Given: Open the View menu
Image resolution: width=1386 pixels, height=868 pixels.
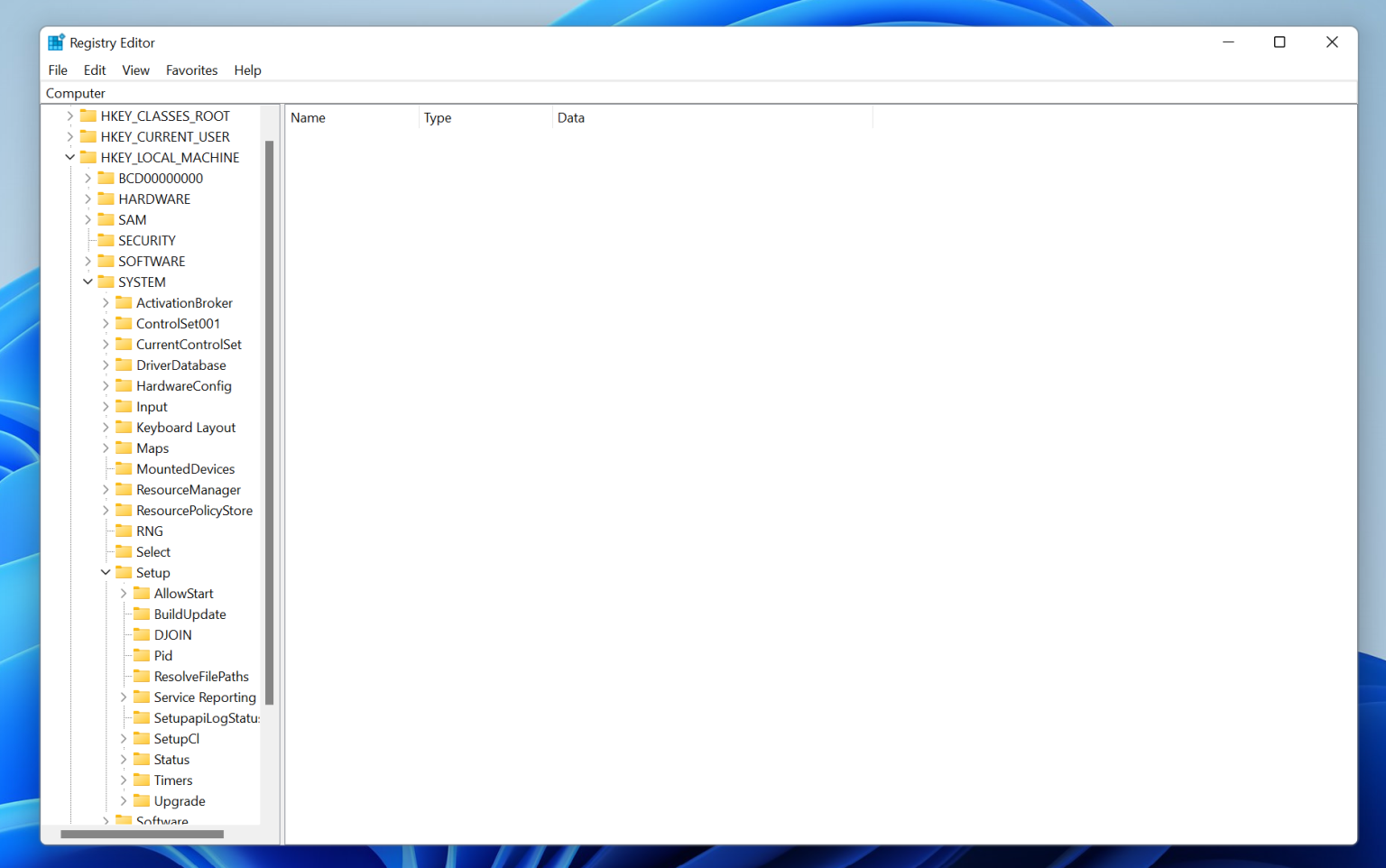Looking at the screenshot, I should (x=135, y=69).
